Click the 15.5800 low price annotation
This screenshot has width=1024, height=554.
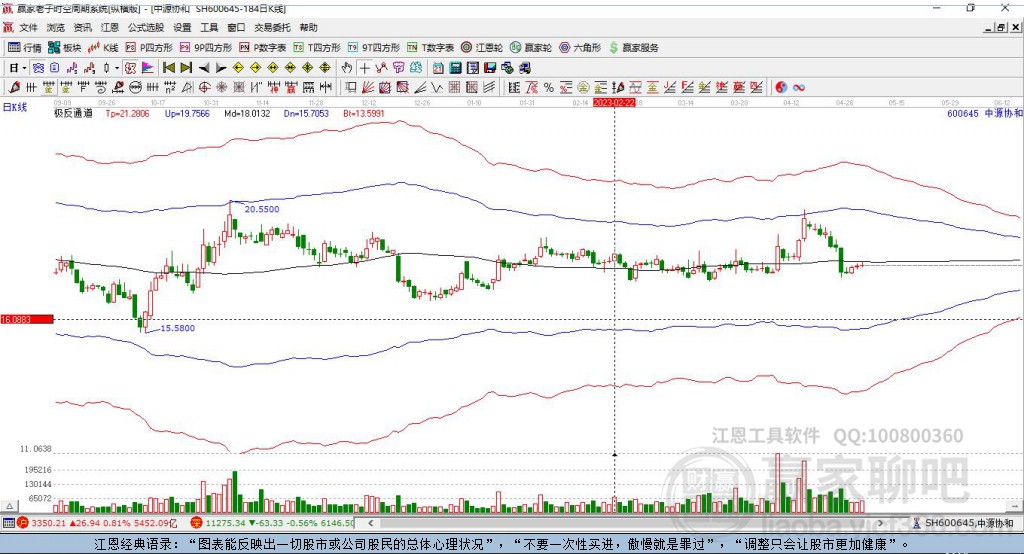point(178,328)
